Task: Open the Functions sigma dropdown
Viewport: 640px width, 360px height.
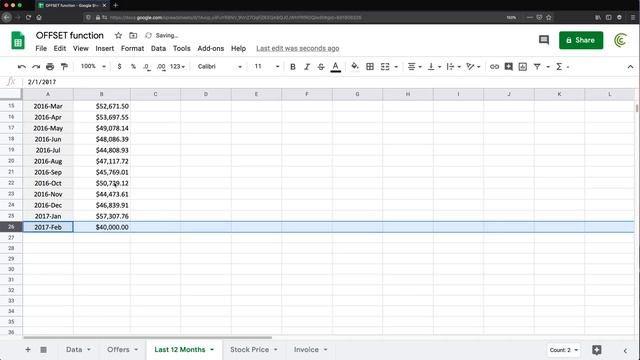Action: pos(562,67)
